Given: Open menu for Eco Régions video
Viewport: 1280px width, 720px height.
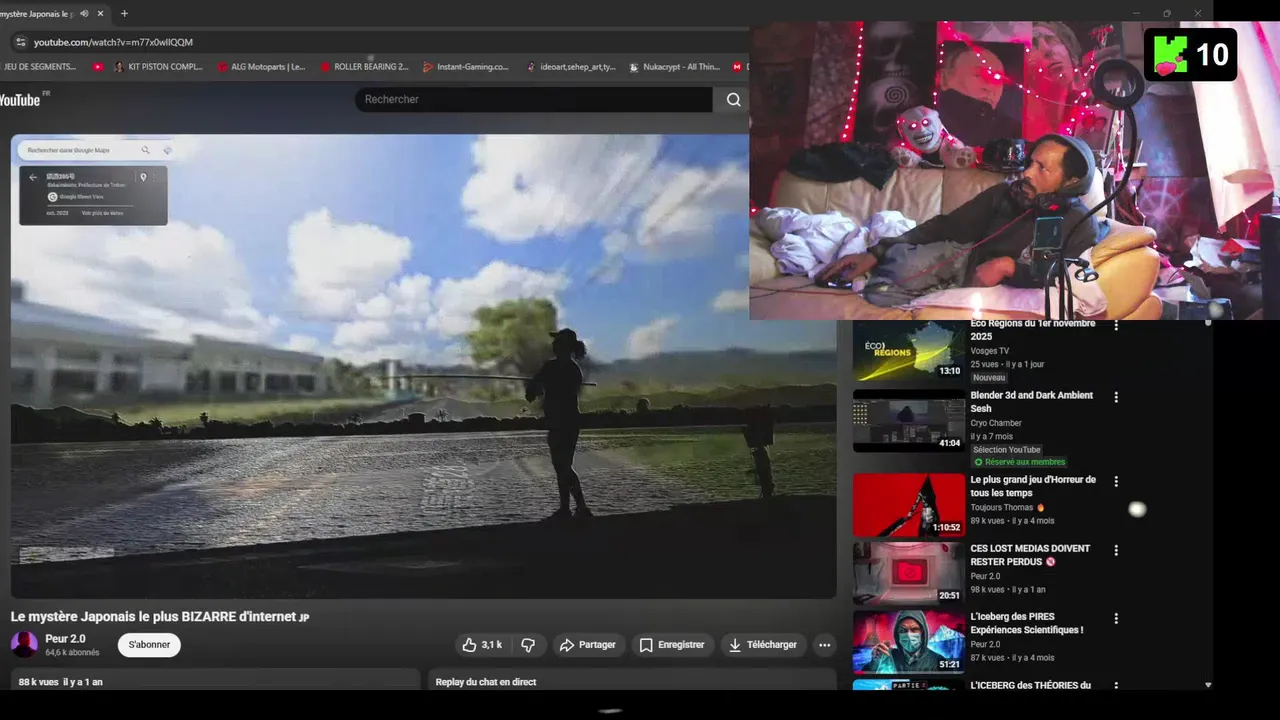Looking at the screenshot, I should [x=1116, y=326].
